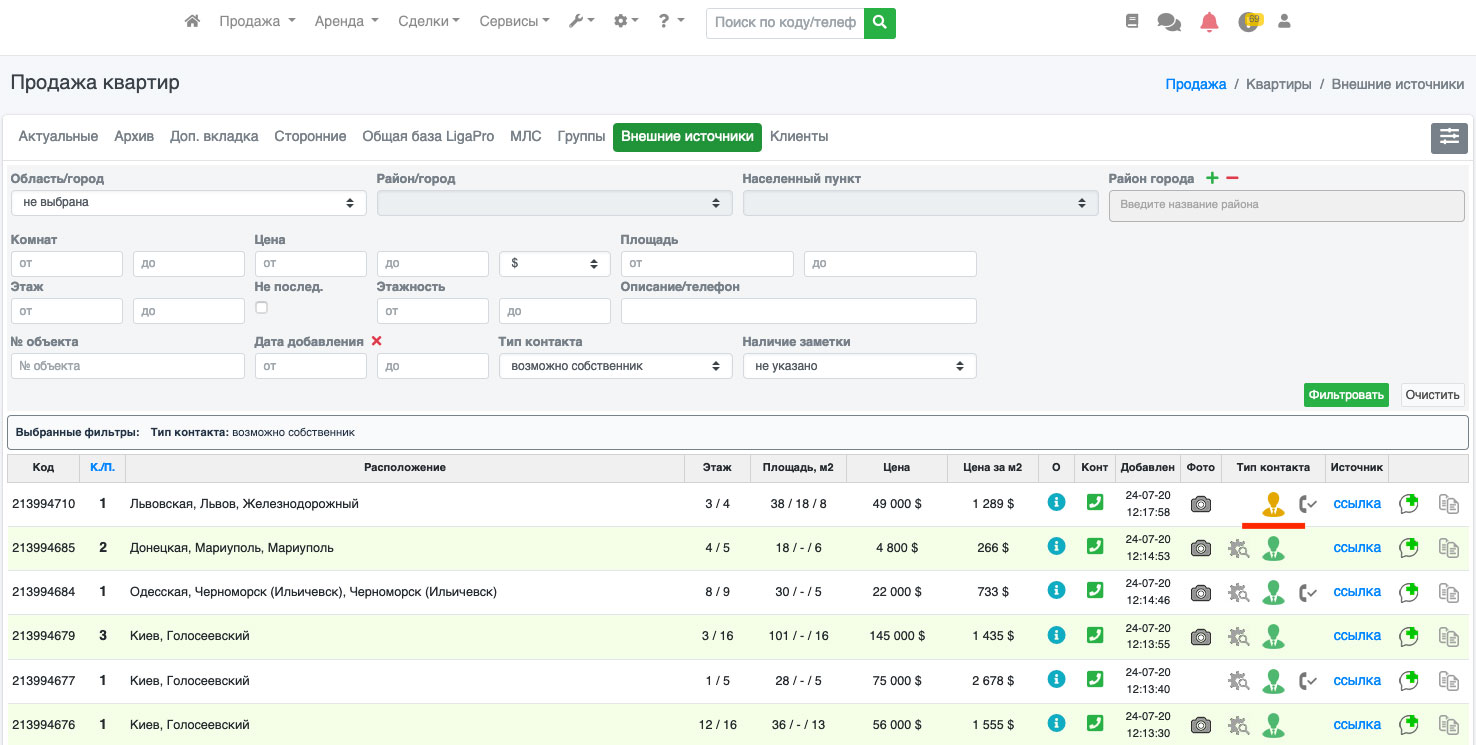The width and height of the screenshot is (1476, 745).
Task: Click info icon for listing 213994710
Action: point(1056,502)
